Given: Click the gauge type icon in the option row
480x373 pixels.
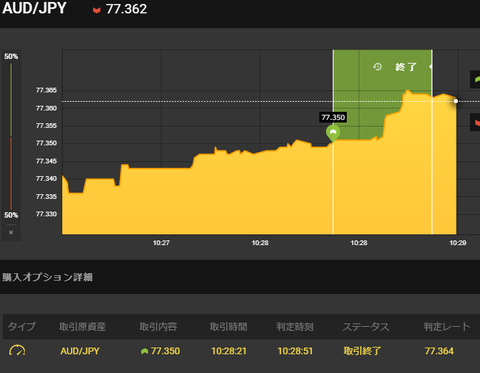Looking at the screenshot, I should [x=17, y=351].
